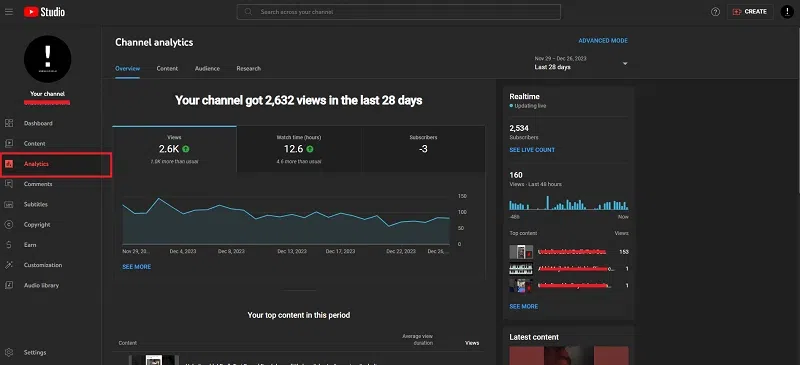Click Average view duration column header
The width and height of the screenshot is (800, 365).
(x=417, y=339)
